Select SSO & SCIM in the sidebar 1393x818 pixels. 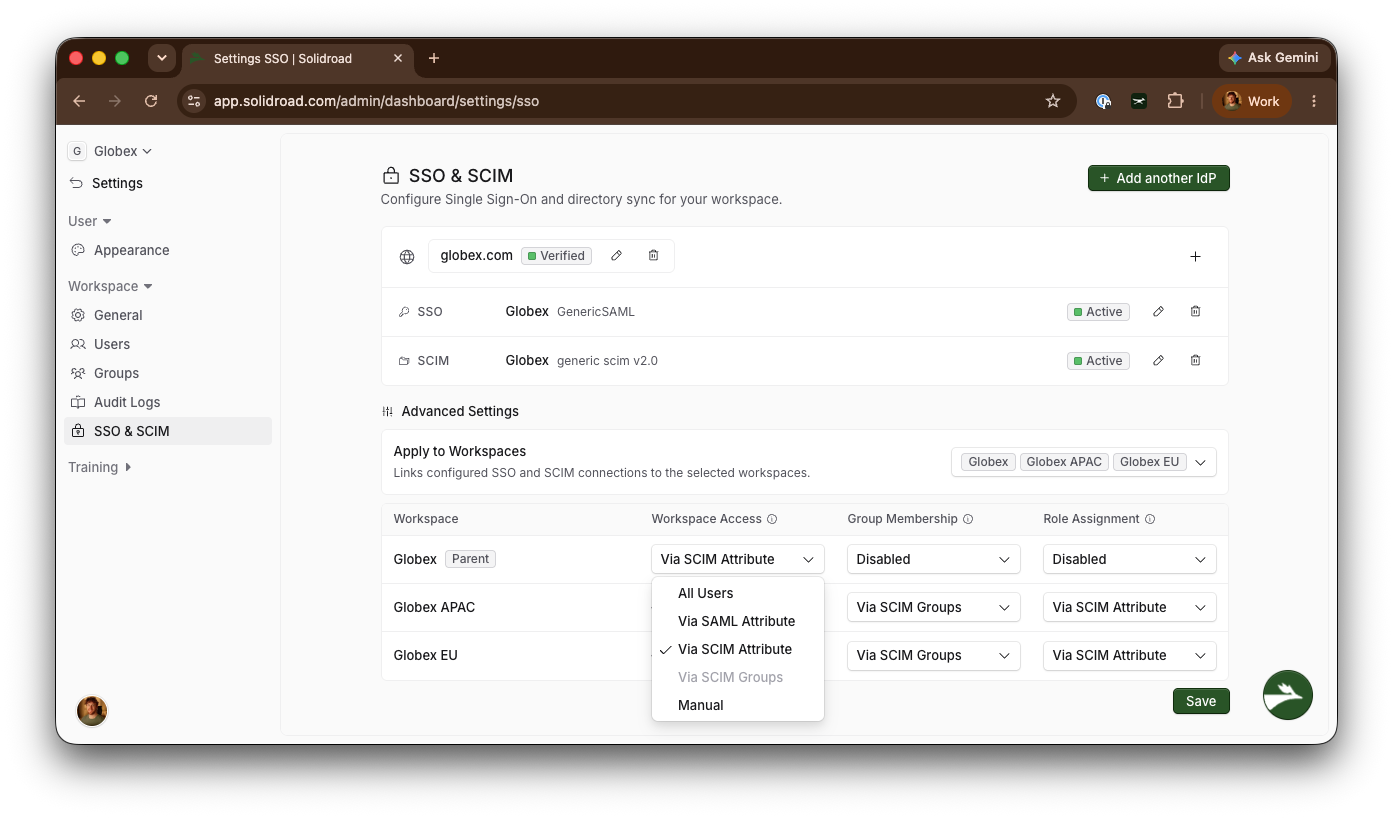(168, 431)
